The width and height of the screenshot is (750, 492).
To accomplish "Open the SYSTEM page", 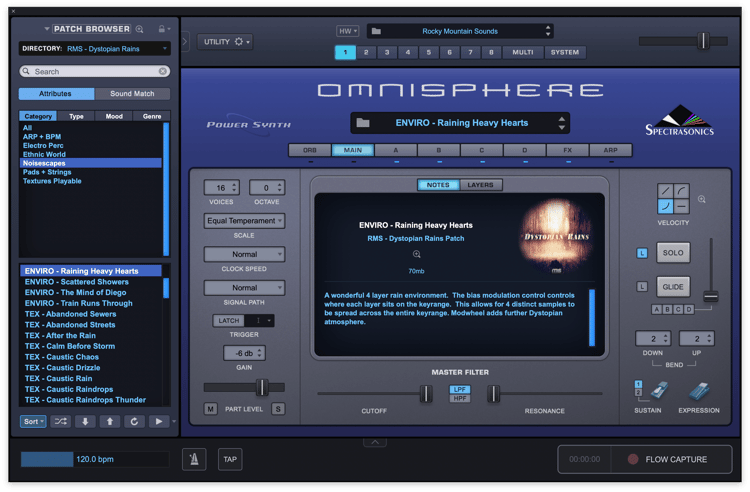I will [564, 52].
